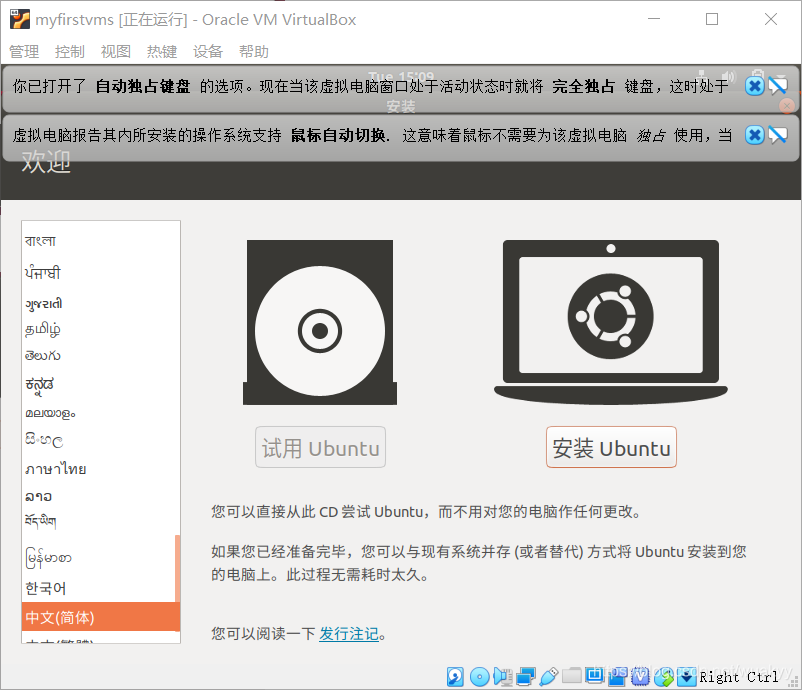802x690 pixels.
Task: Open the 设备 menu
Action: click(208, 52)
